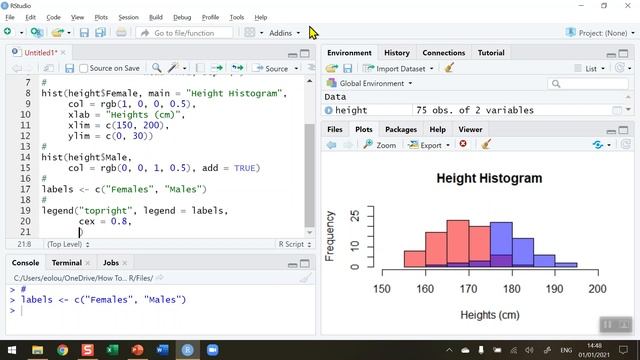Go to the previous plot arrow
The height and width of the screenshot is (360, 640).
tap(331, 145)
